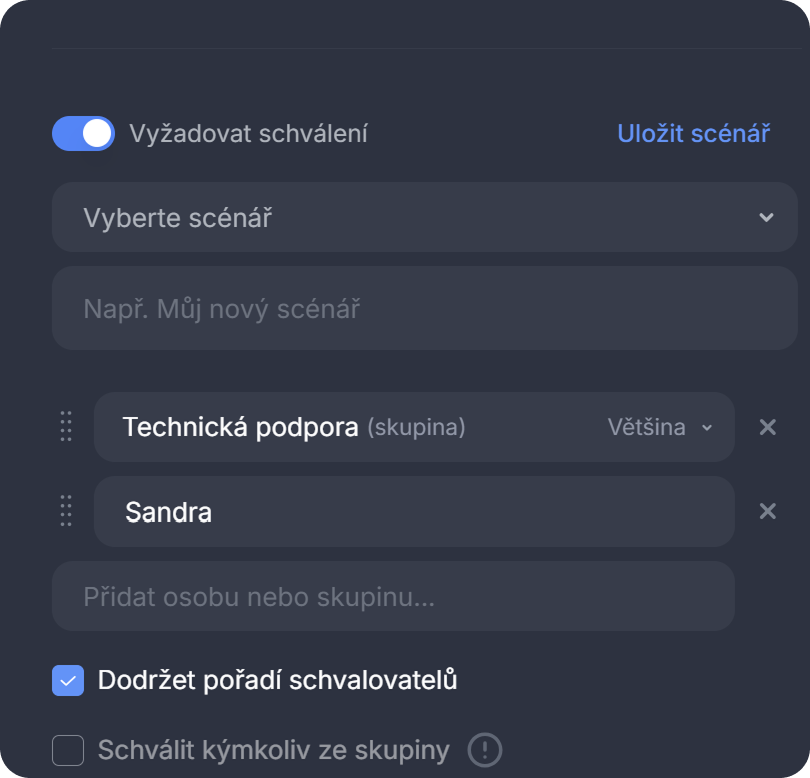Grab the drag handle beside Technická podpora

coord(66,427)
